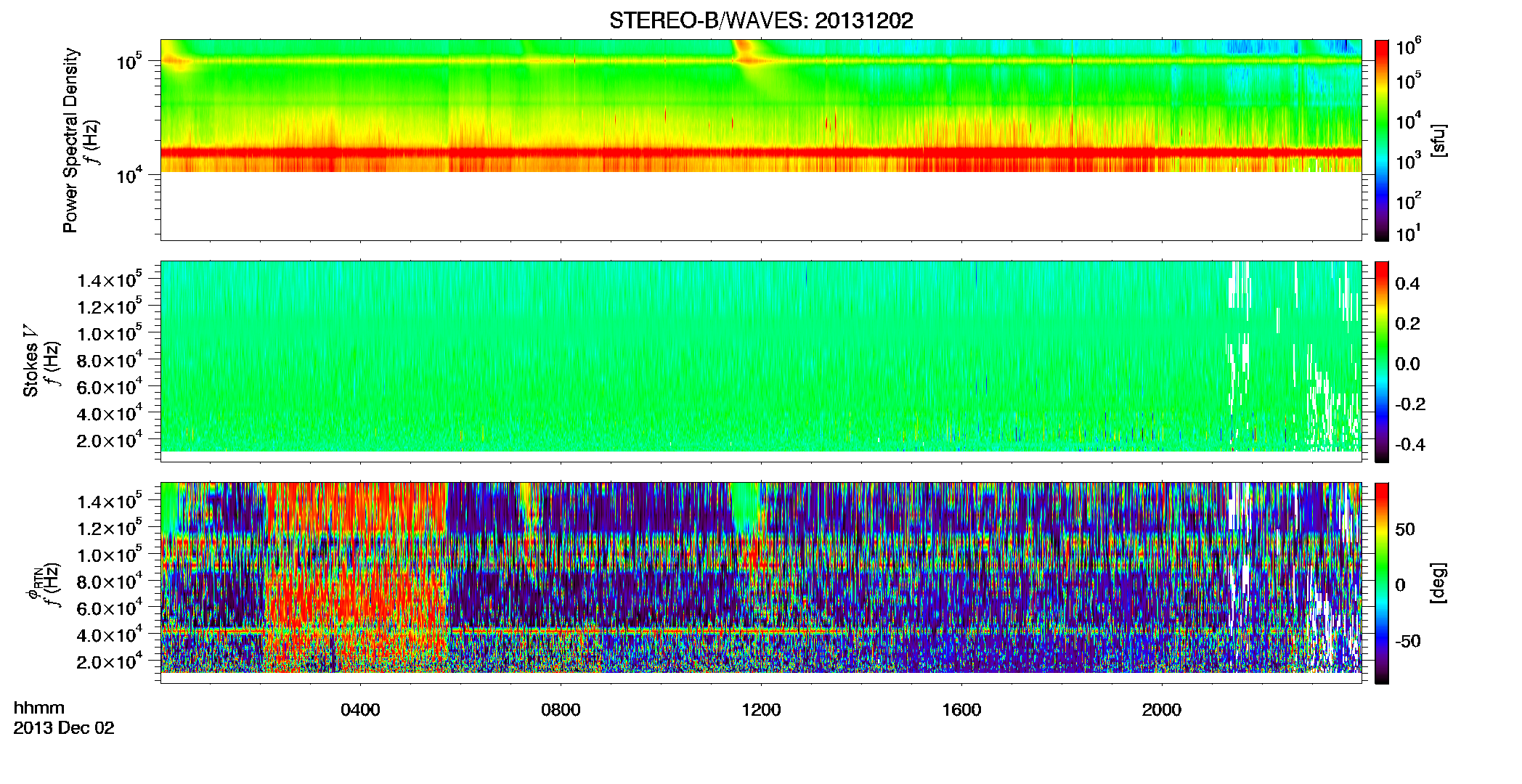Click the STEREO-B/WAVES: 20131202 plot title
Screen dimensions: 1522x784
click(x=761, y=20)
